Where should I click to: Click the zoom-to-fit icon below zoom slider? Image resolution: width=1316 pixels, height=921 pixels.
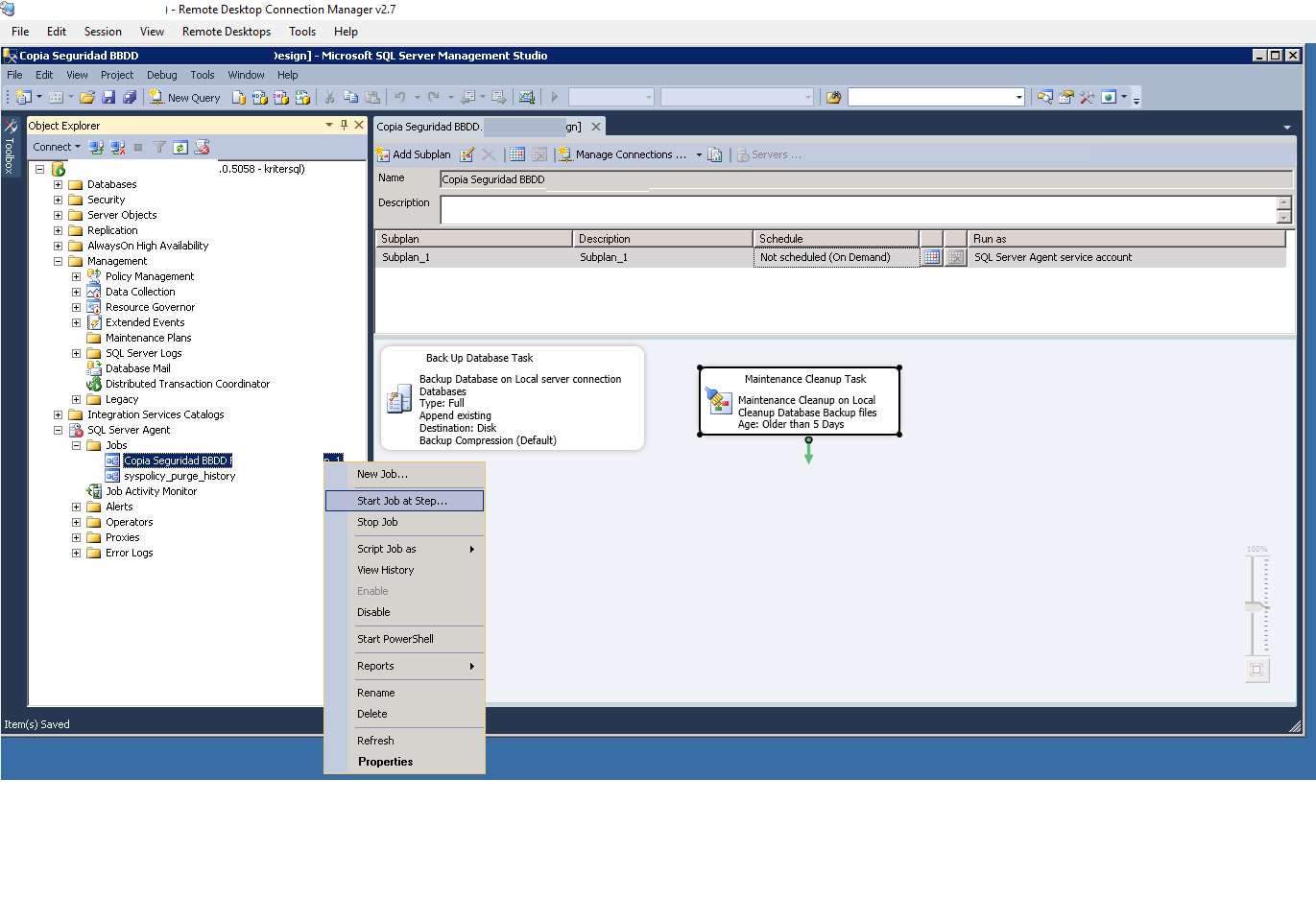click(x=1256, y=670)
